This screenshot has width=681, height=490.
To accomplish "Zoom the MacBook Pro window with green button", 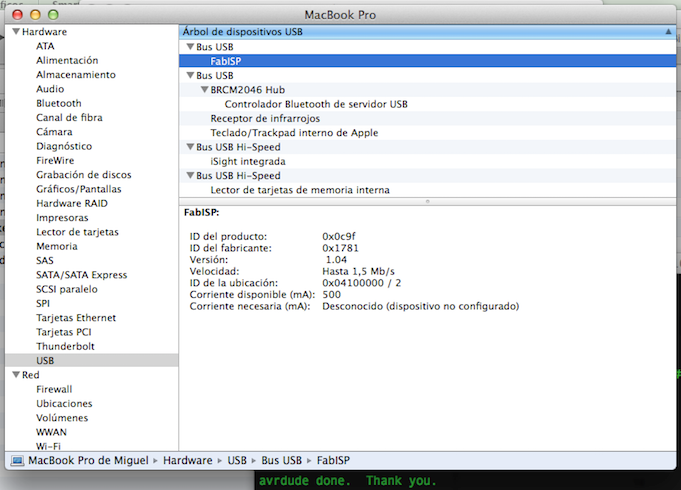I will [x=53, y=15].
